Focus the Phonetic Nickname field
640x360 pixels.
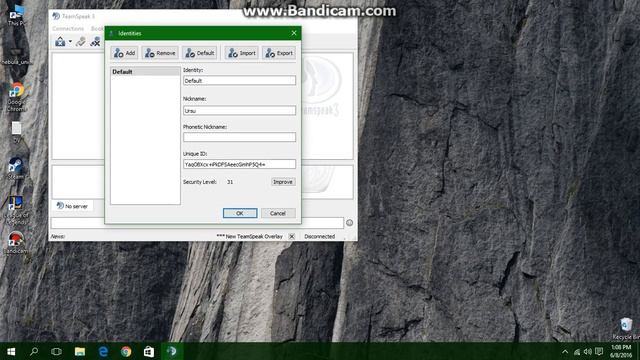point(239,137)
